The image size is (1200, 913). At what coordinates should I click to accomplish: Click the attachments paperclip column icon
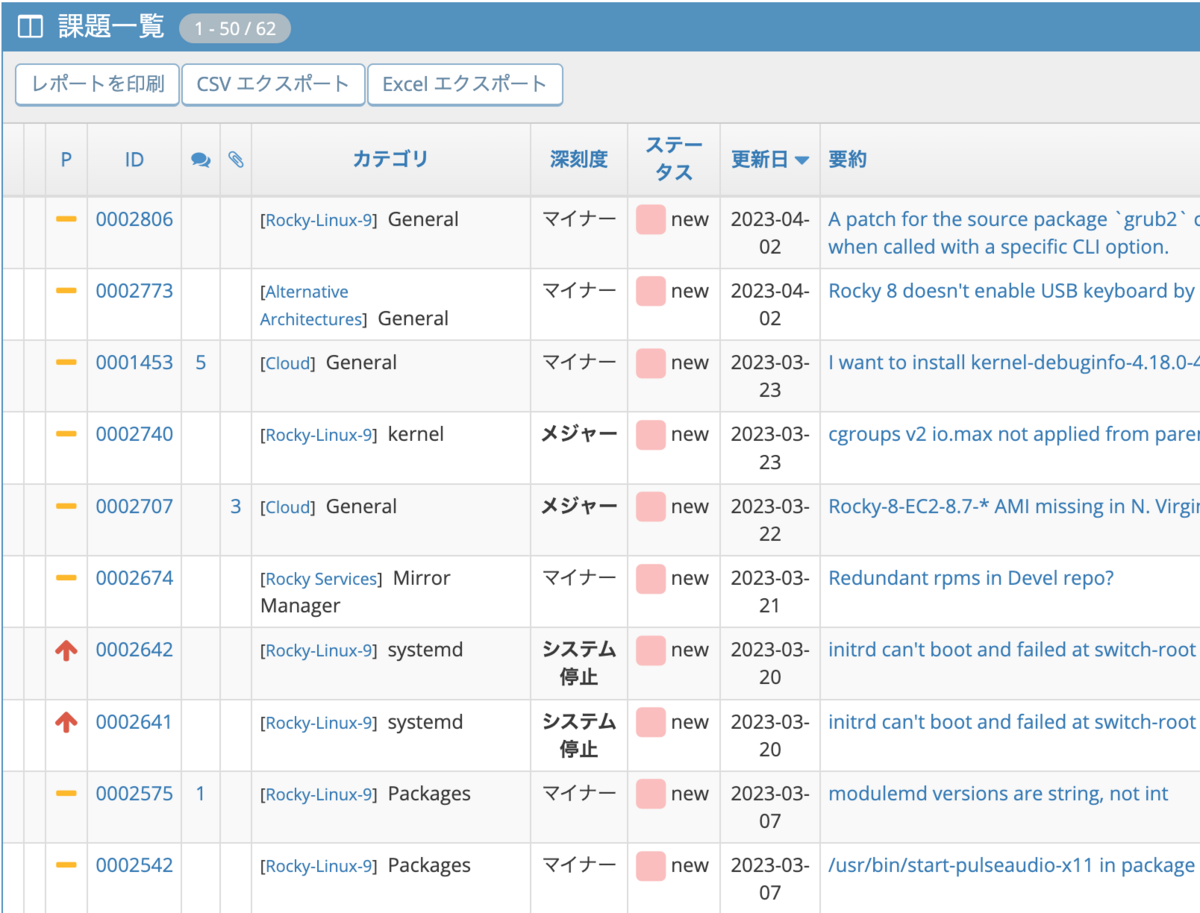(236, 160)
